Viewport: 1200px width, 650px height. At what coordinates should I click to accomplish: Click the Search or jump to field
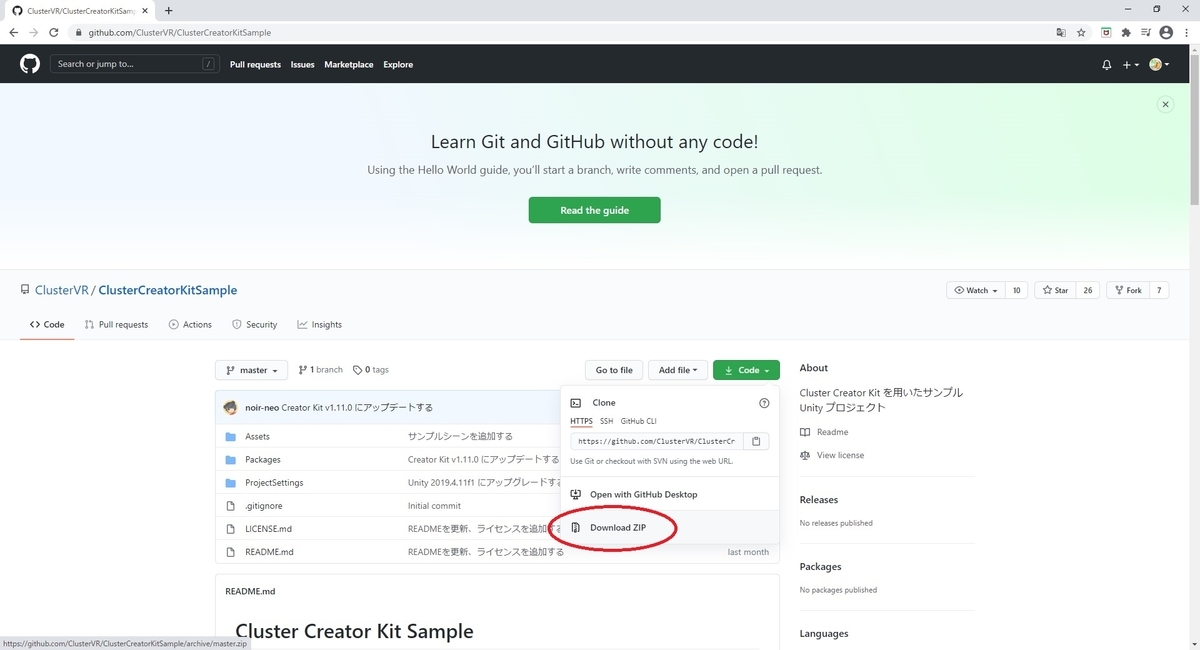(x=134, y=64)
